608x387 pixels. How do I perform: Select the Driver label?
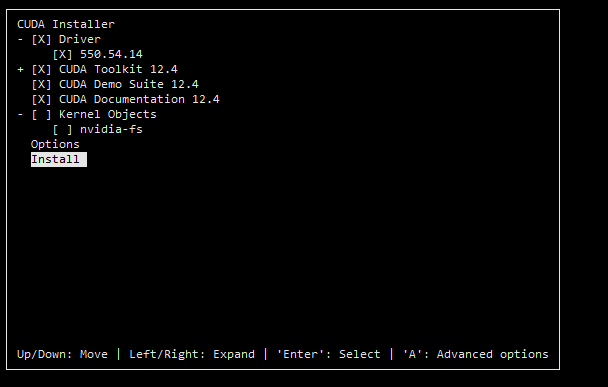click(x=79, y=39)
